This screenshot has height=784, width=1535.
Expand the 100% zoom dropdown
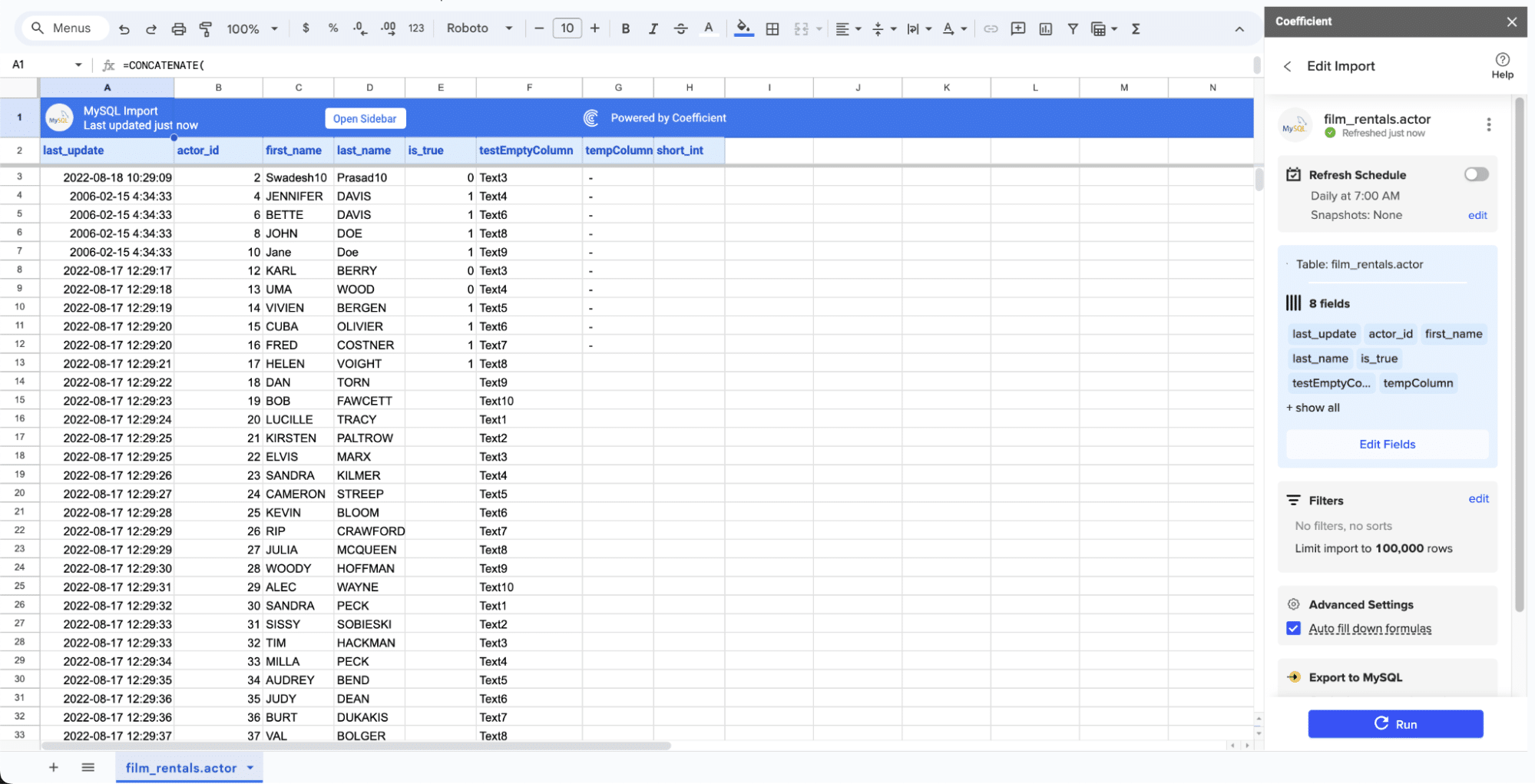(x=252, y=28)
